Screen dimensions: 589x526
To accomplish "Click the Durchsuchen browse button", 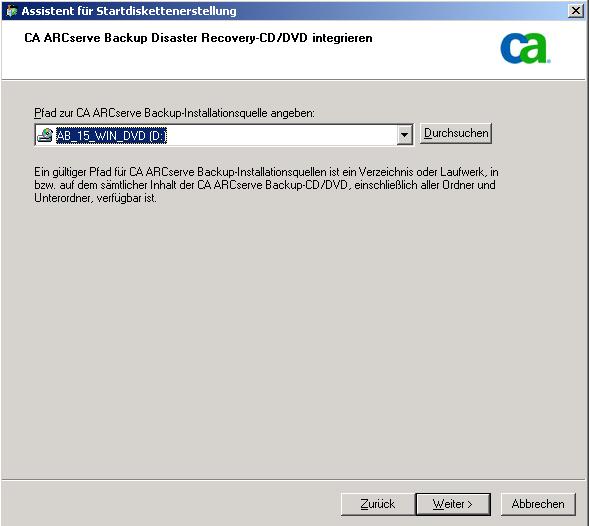I will click(456, 133).
